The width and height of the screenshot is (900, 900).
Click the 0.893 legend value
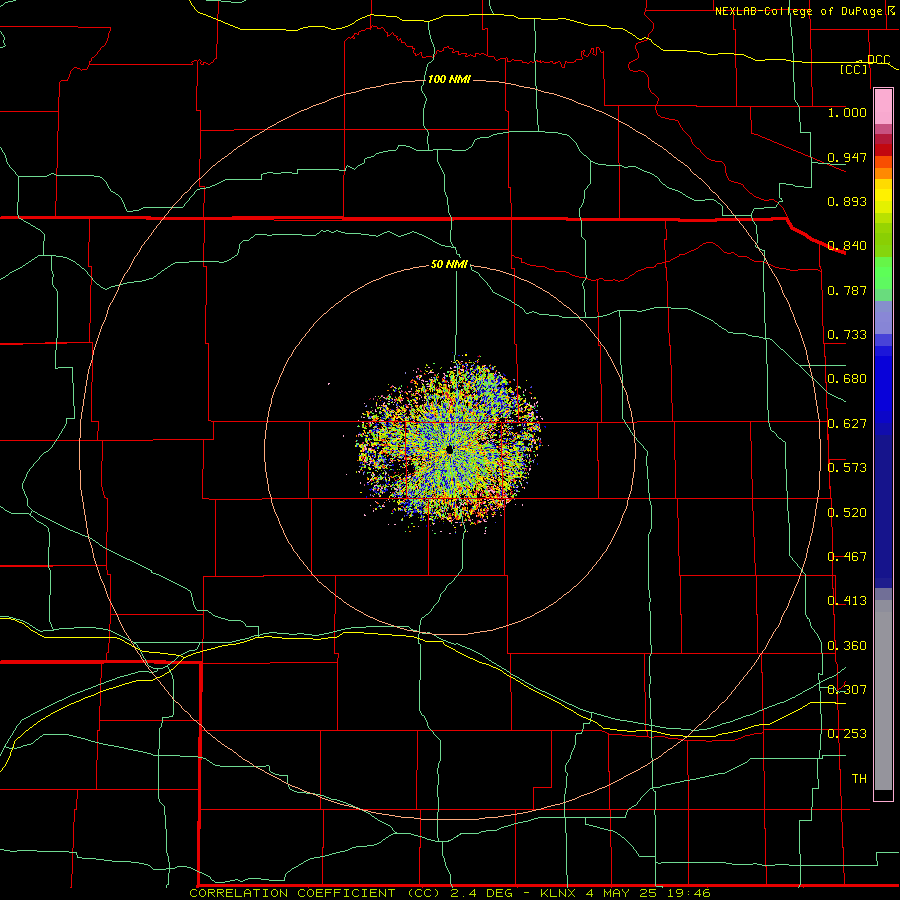coord(847,201)
